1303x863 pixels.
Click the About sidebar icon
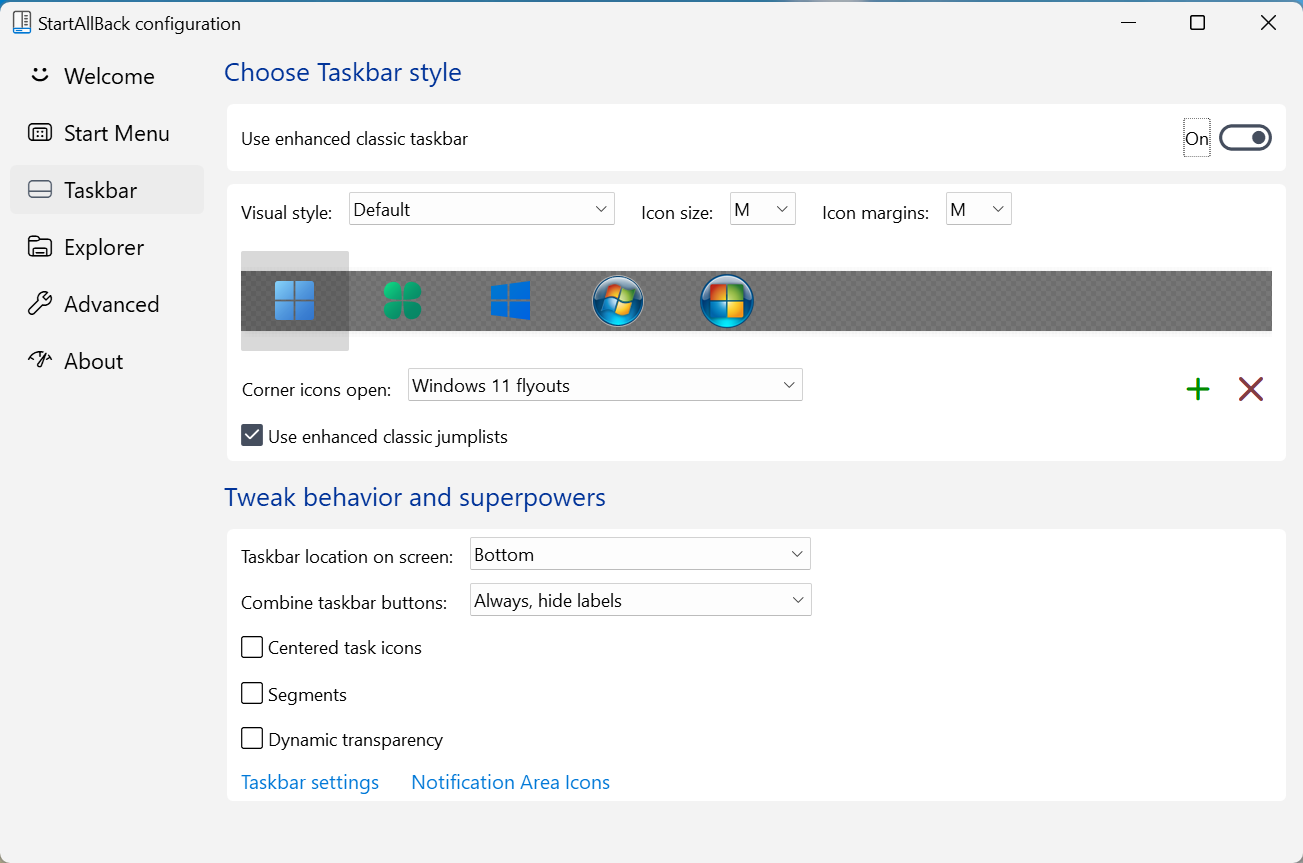click(x=40, y=360)
